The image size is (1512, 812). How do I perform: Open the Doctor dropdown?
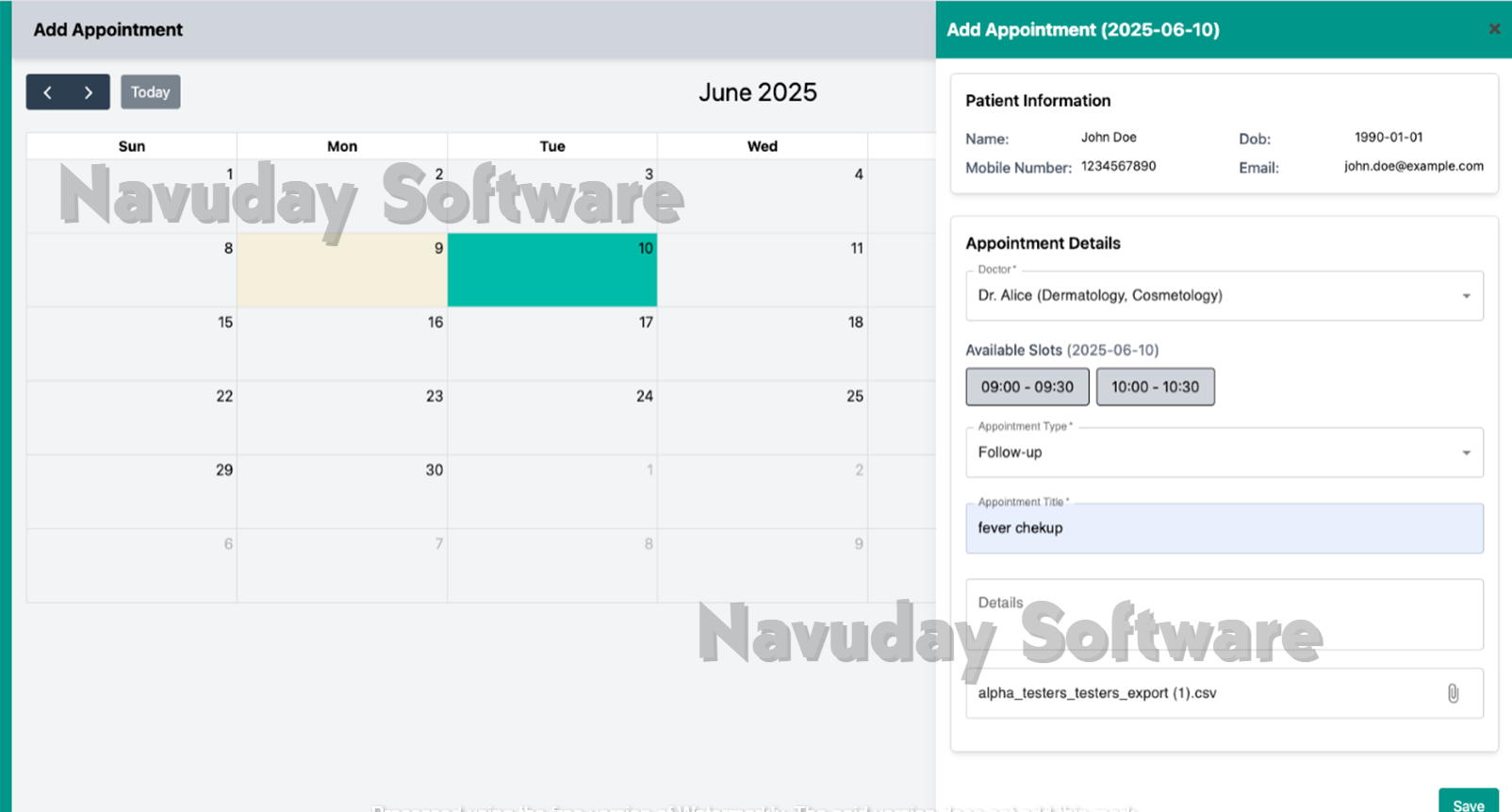point(1224,296)
